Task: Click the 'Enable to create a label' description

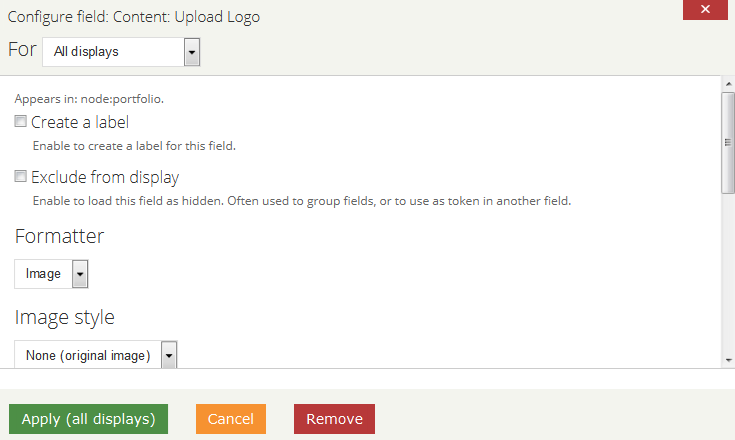Action: [134, 146]
